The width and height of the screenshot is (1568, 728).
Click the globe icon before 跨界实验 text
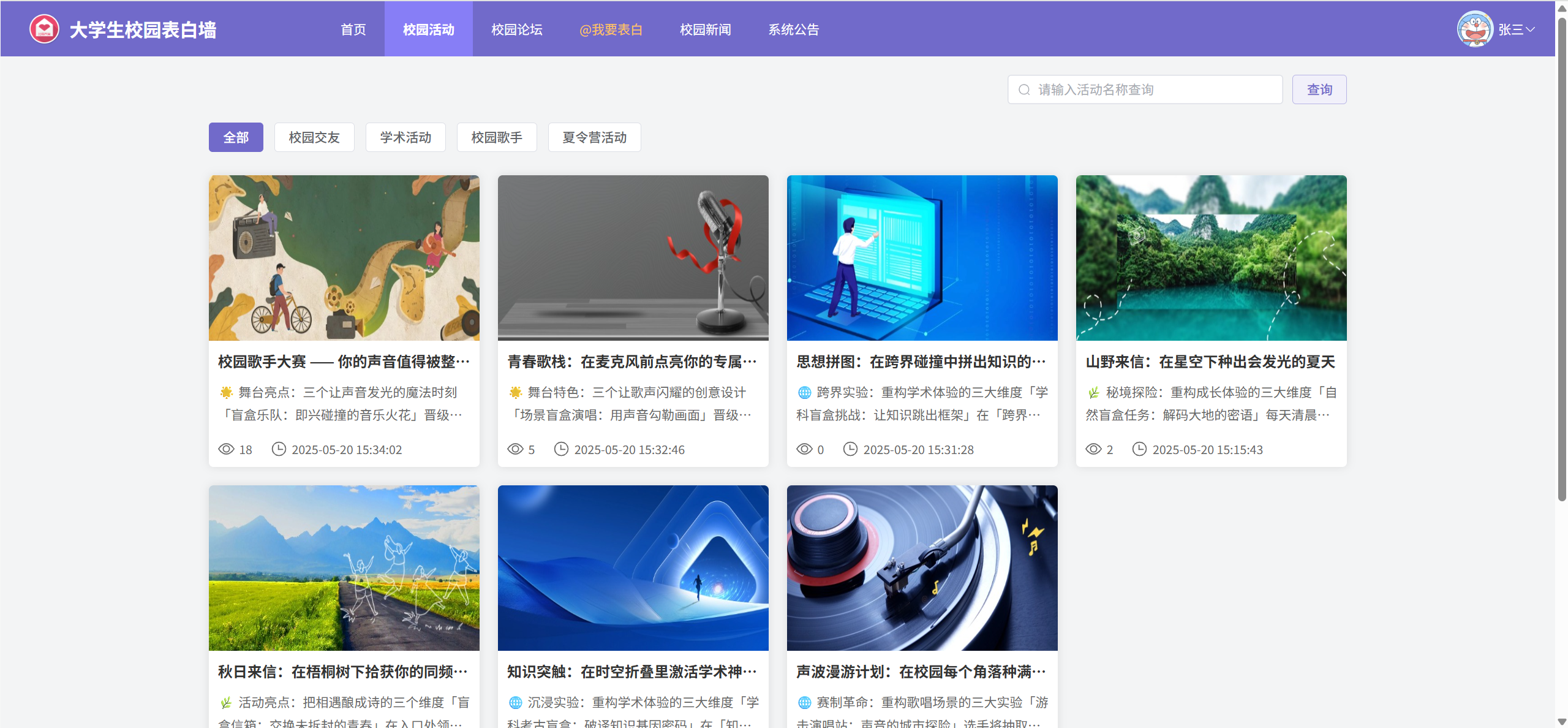(804, 392)
